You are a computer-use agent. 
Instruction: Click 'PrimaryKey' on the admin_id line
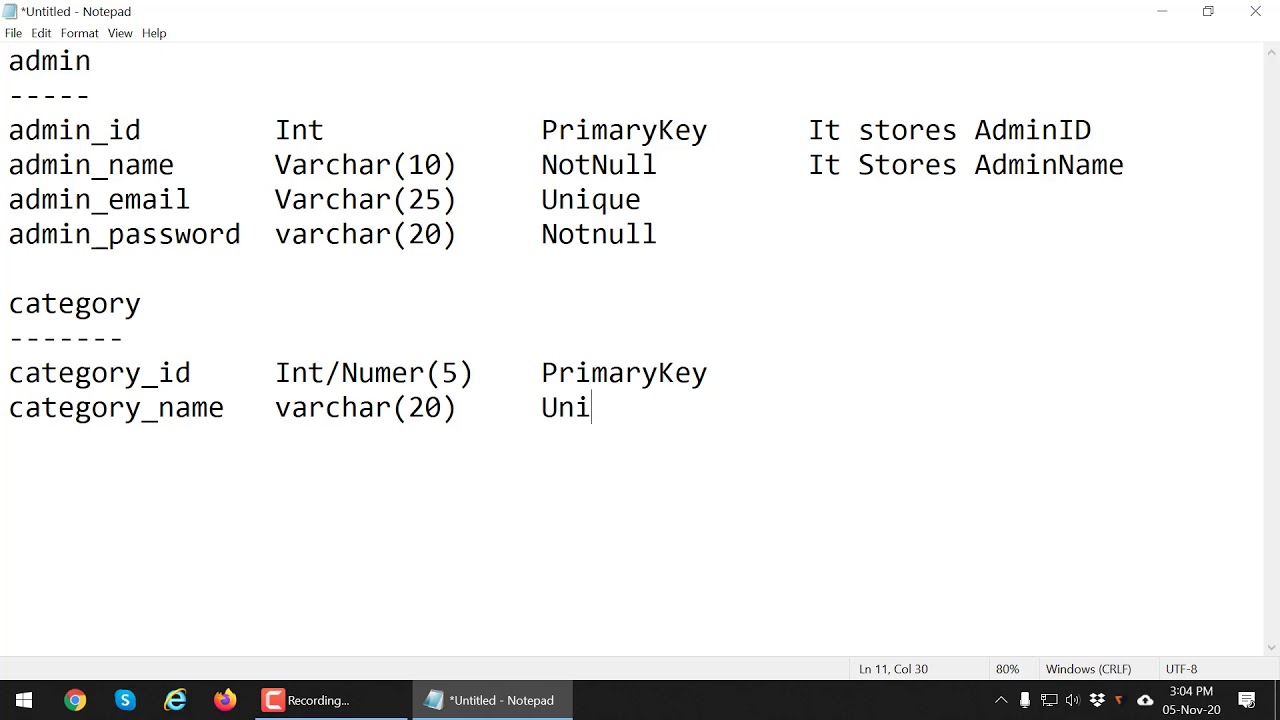pyautogui.click(x=624, y=131)
